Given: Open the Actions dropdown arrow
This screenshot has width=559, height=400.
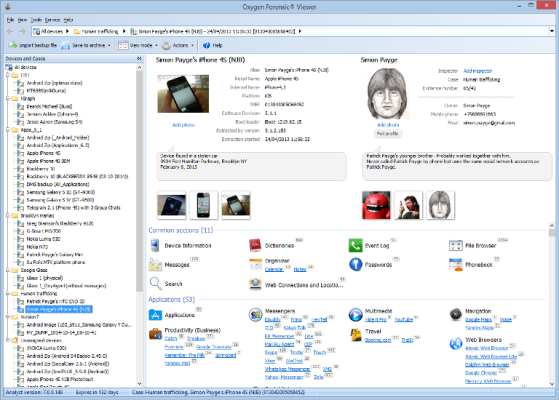Looking at the screenshot, I should tap(193, 46).
